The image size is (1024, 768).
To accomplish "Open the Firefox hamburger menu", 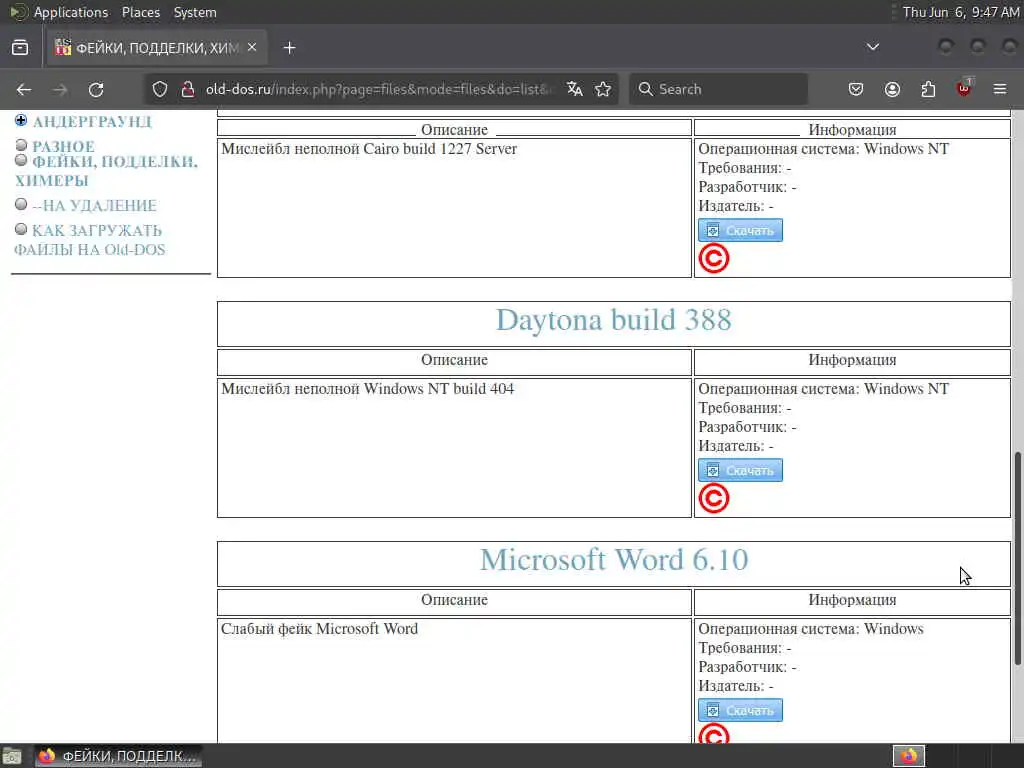I will pos(1000,89).
